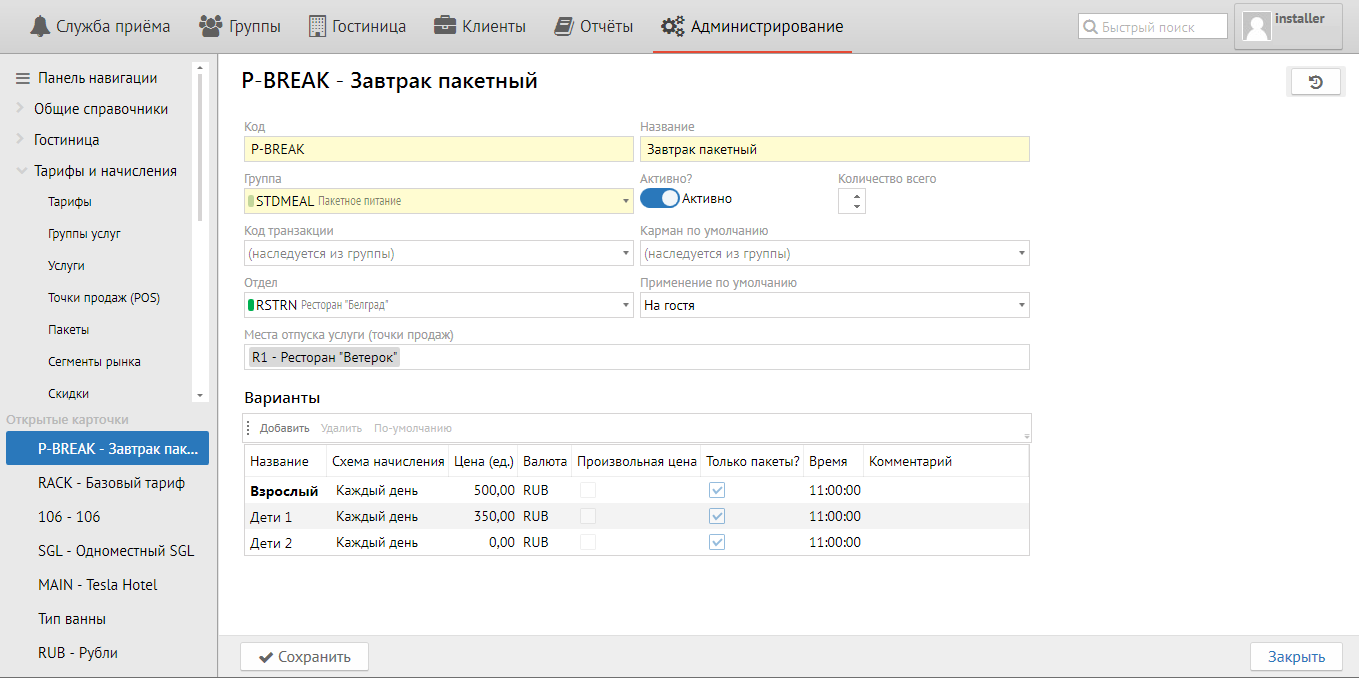Click the Гостиница building icon

(317, 26)
